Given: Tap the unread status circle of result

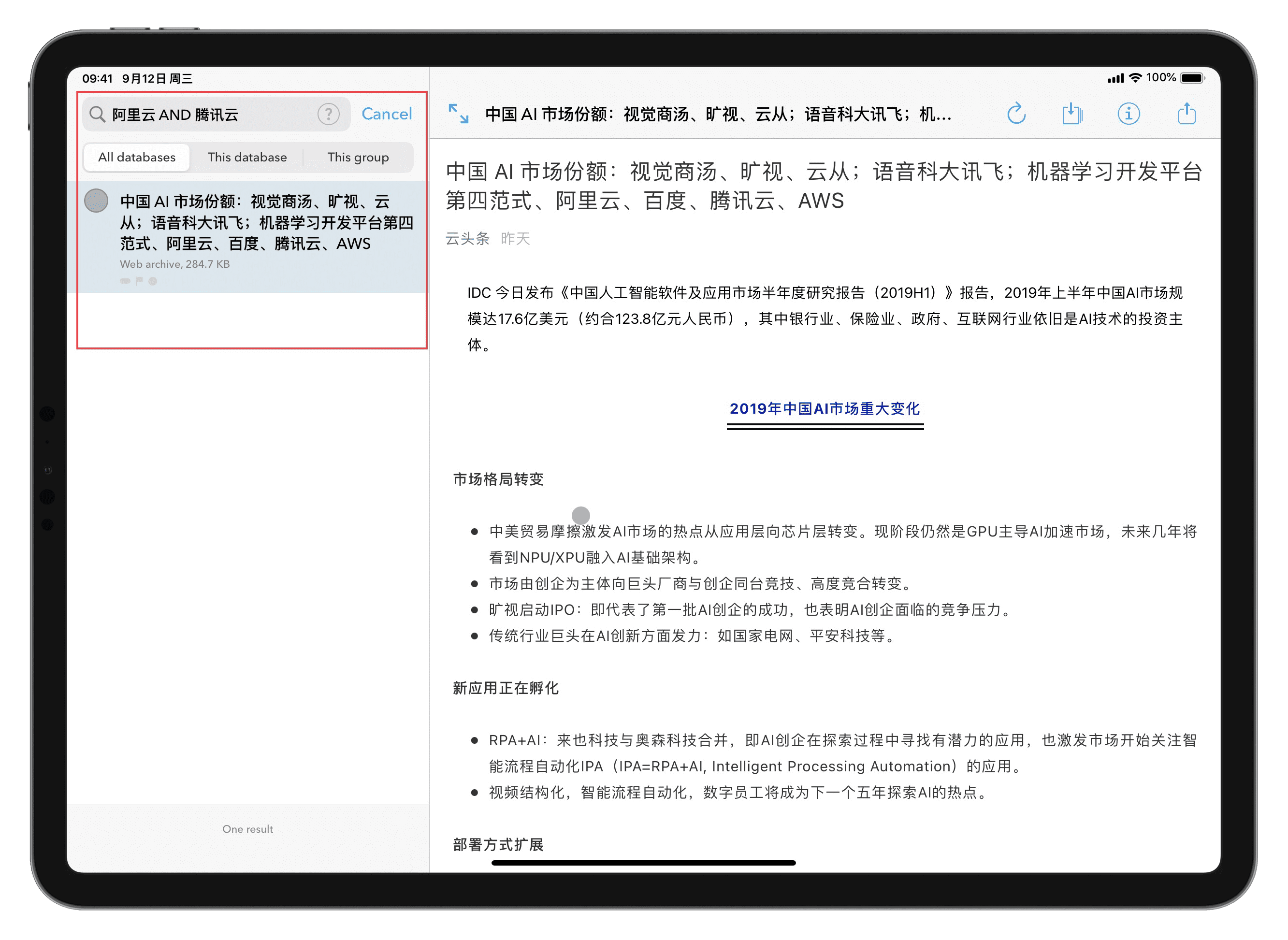Looking at the screenshot, I should pos(96,201).
